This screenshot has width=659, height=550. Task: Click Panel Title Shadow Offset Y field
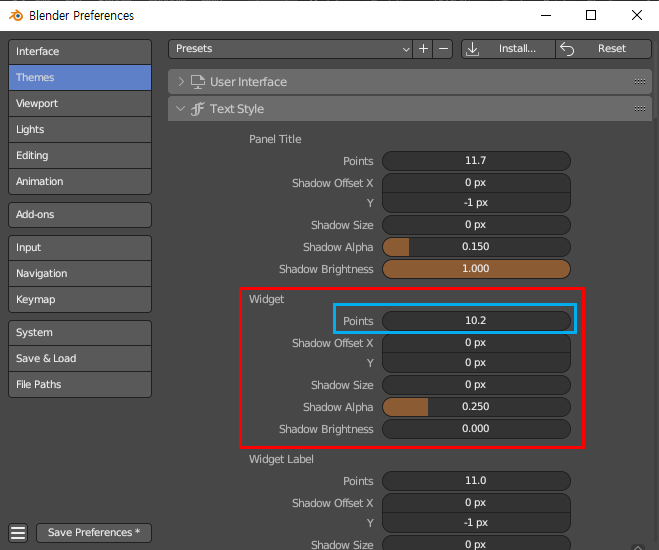point(476,203)
